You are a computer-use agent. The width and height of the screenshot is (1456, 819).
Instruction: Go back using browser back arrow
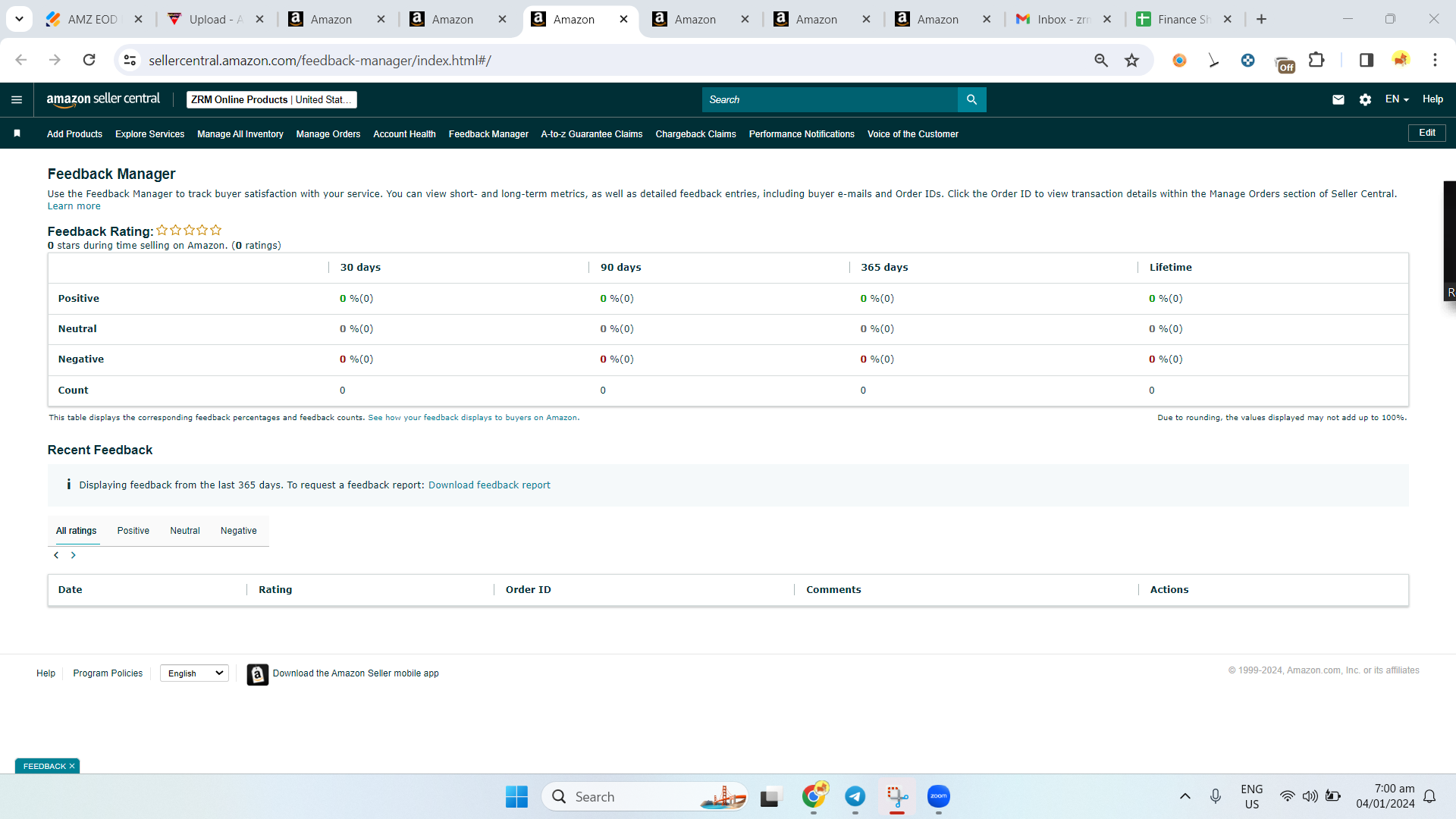click(x=21, y=60)
